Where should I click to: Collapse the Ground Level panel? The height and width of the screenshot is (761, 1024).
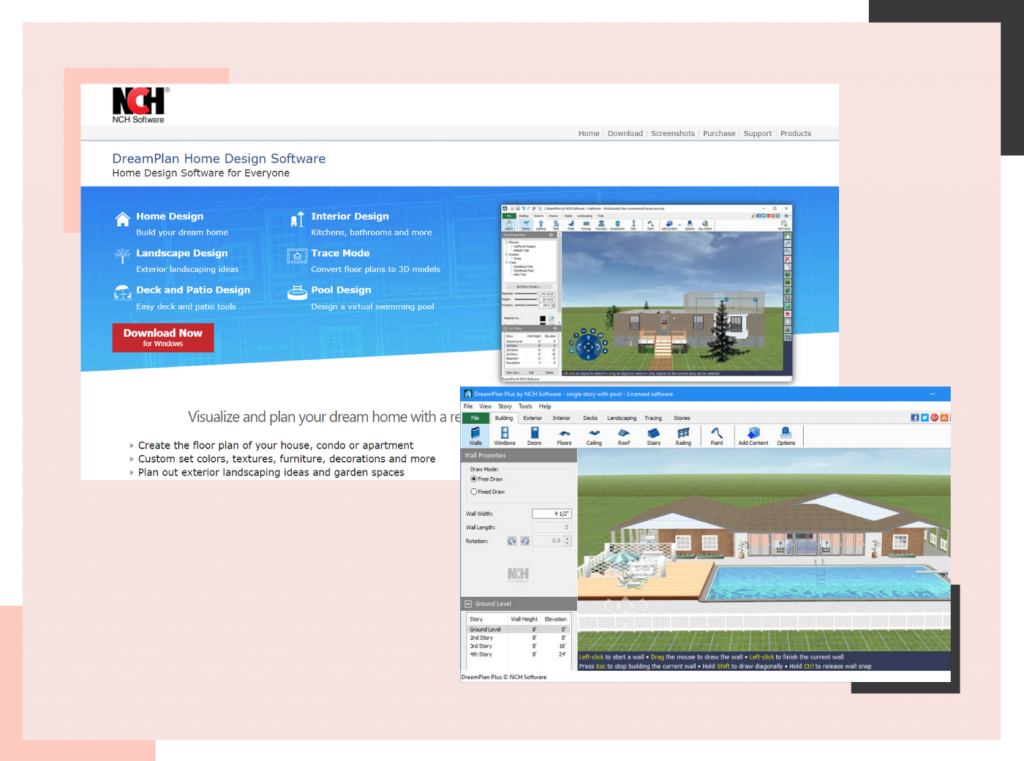tap(468, 604)
